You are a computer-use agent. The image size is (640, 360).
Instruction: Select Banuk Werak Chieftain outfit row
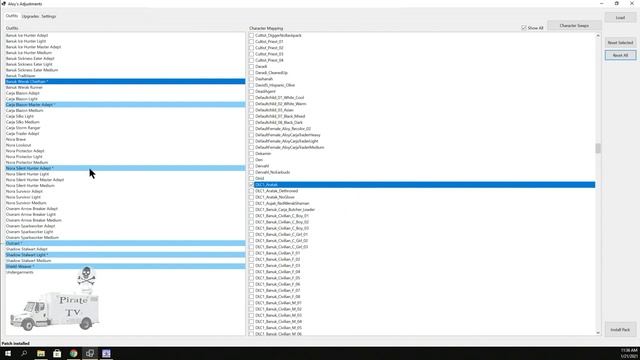click(x=125, y=82)
